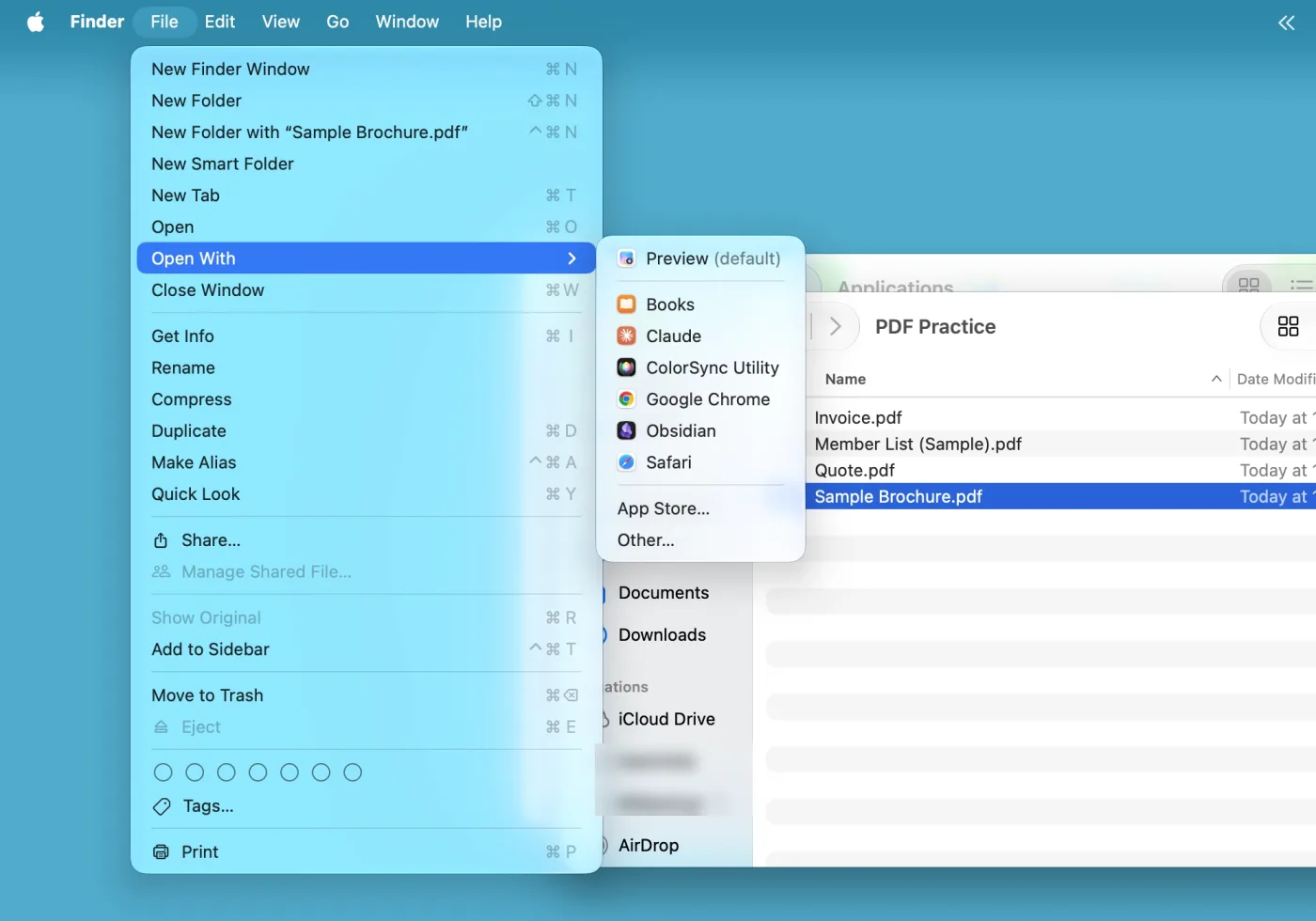Open the Edit menu

220,22
